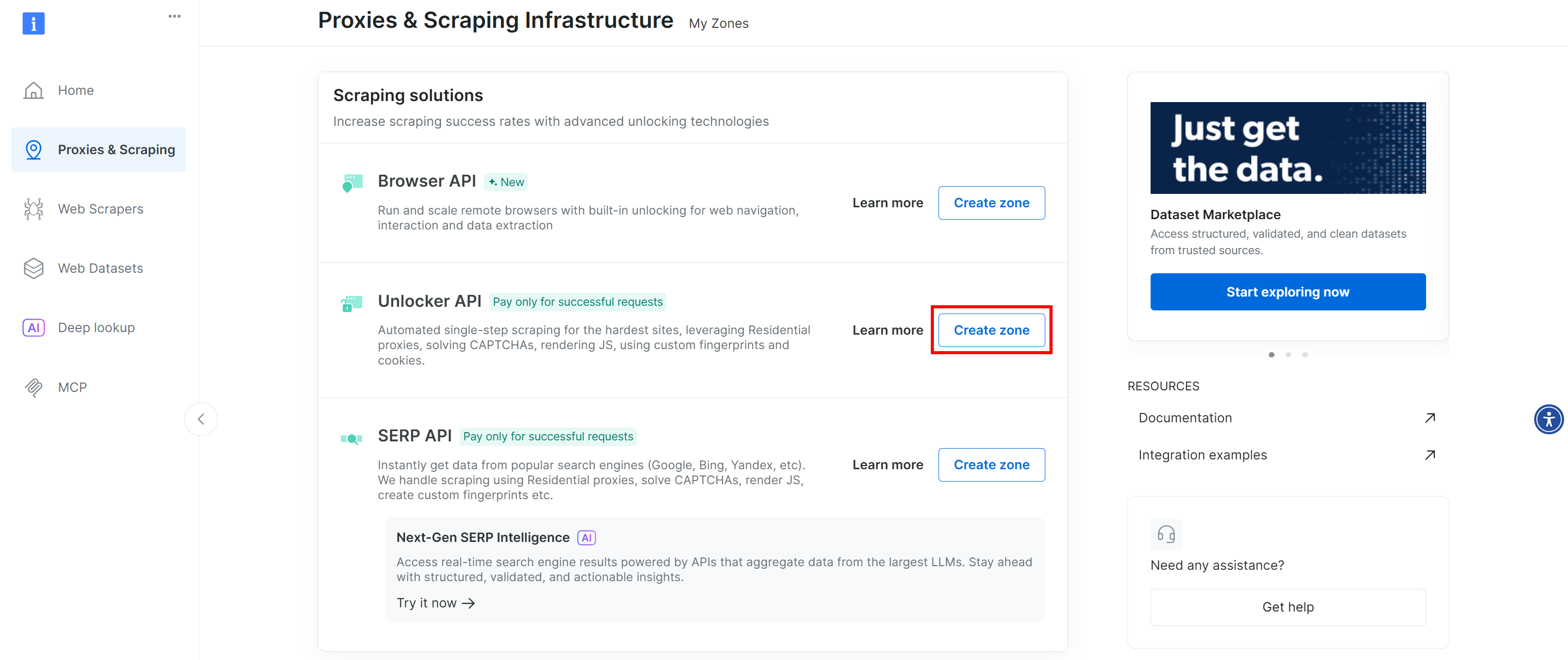
Task: Select Proxies & Scraping in sidebar
Action: click(116, 149)
